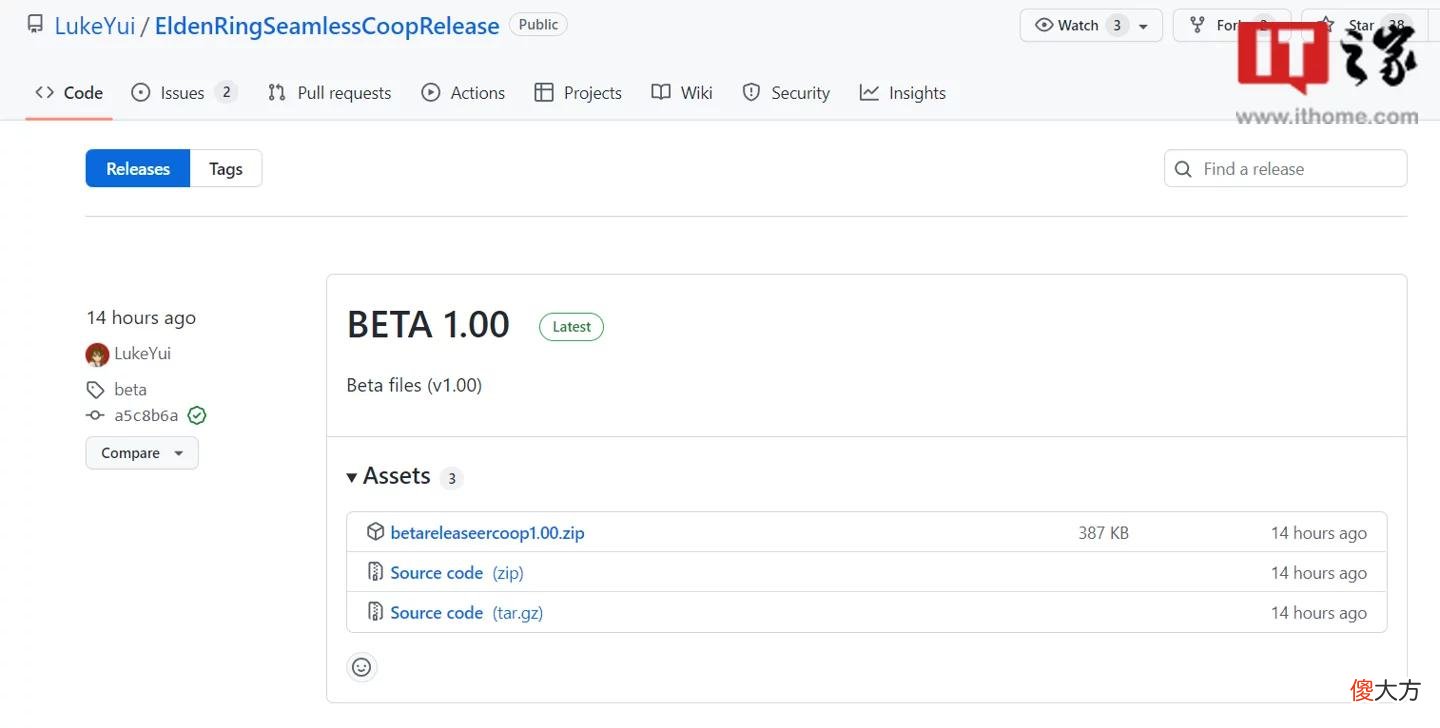Download betareleaseercoop1.00.zip
This screenshot has height=728, width=1440.
[487, 533]
